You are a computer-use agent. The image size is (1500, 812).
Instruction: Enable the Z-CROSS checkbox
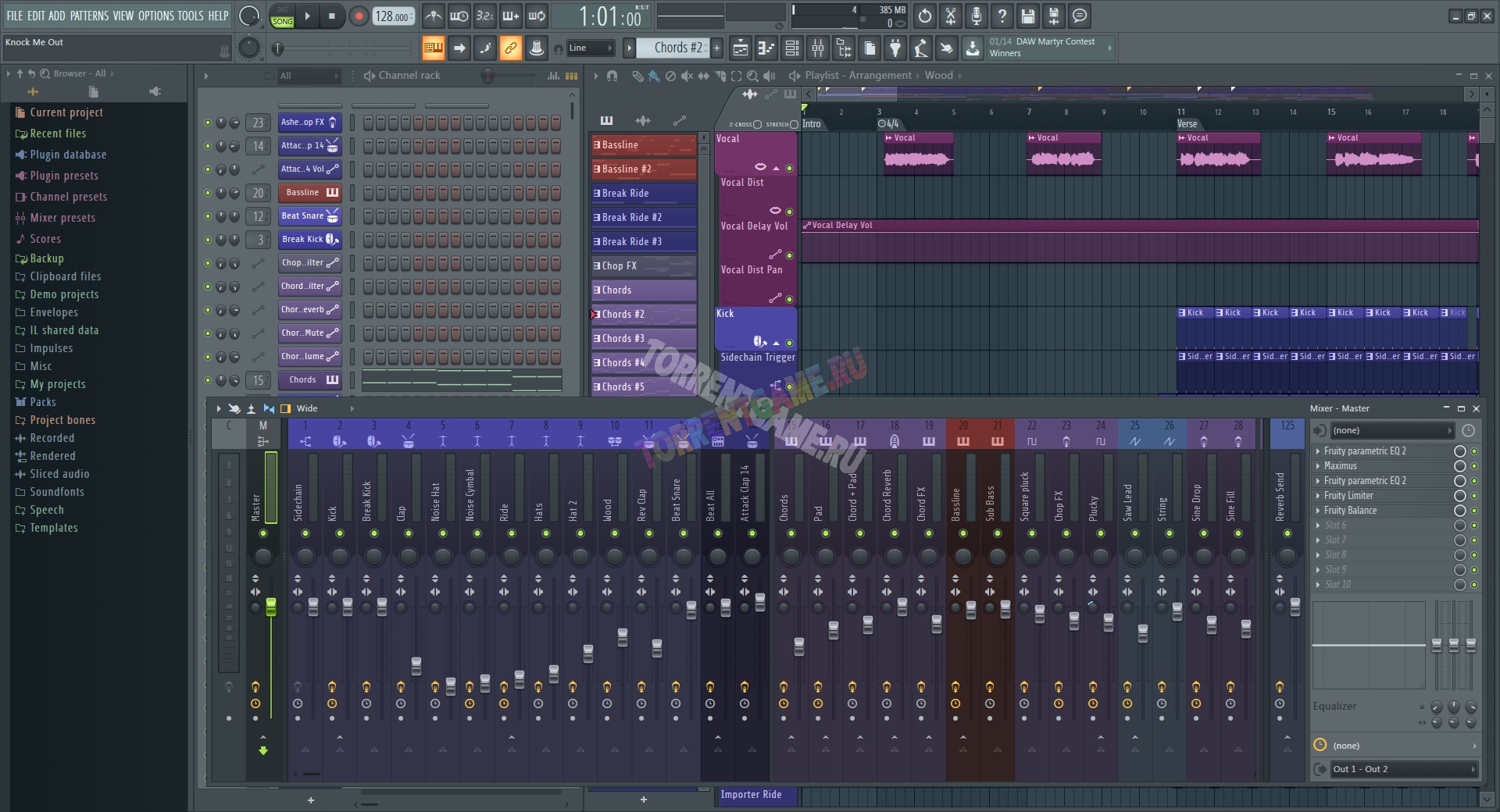(757, 124)
